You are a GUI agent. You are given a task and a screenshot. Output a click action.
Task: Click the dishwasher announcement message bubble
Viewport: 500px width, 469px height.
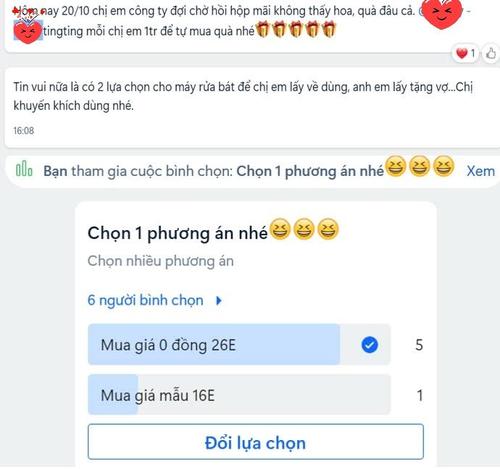(252, 108)
